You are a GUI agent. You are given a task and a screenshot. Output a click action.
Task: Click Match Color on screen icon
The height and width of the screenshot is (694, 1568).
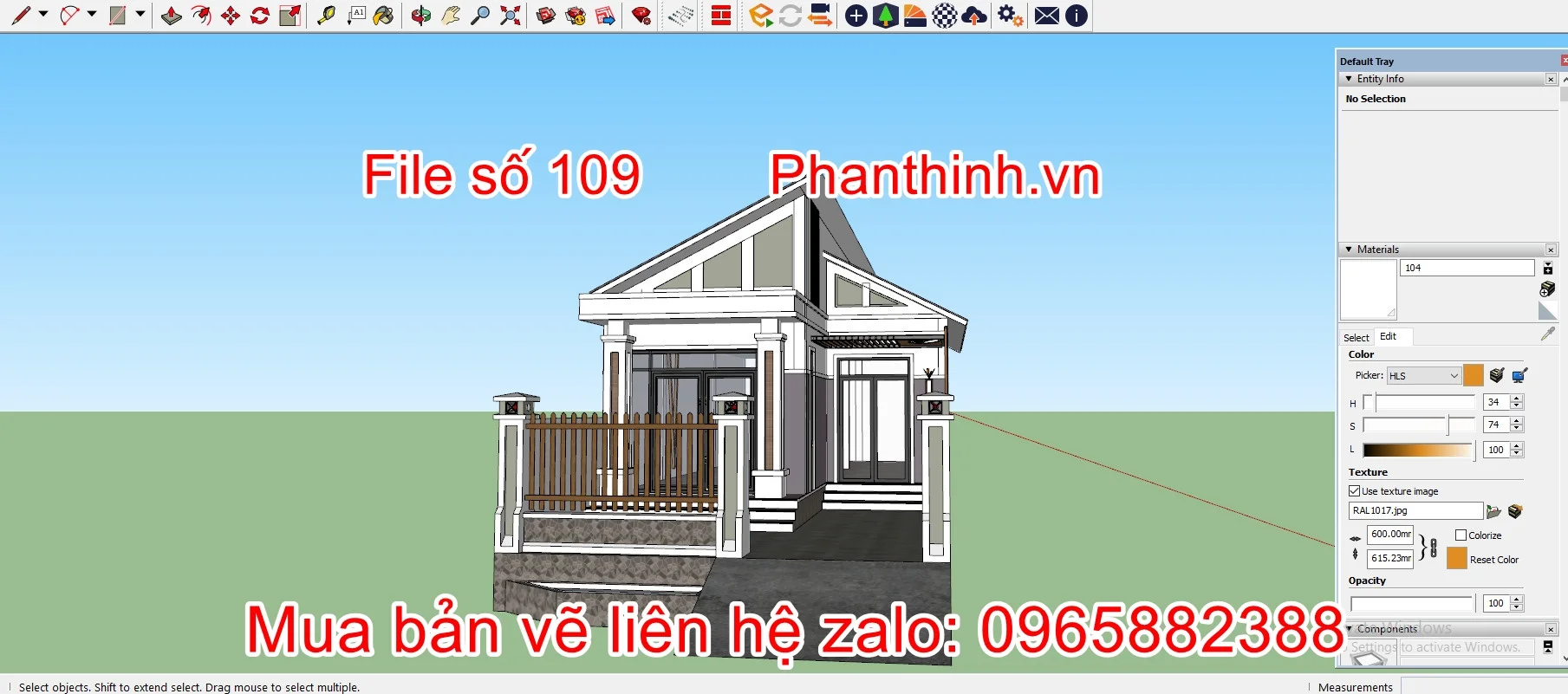click(x=1519, y=375)
